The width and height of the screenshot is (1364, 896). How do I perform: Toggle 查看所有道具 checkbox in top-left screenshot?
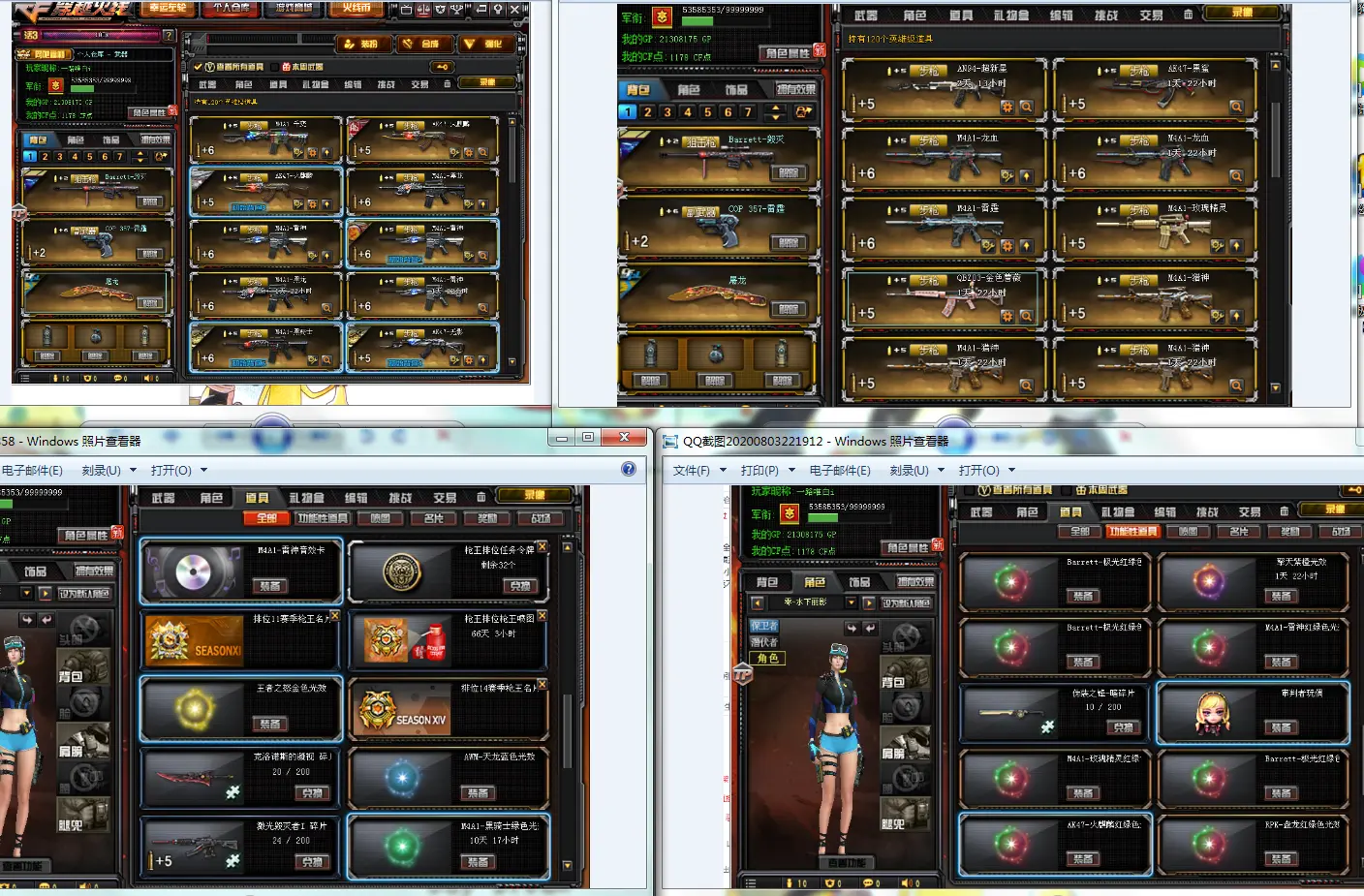[198, 67]
